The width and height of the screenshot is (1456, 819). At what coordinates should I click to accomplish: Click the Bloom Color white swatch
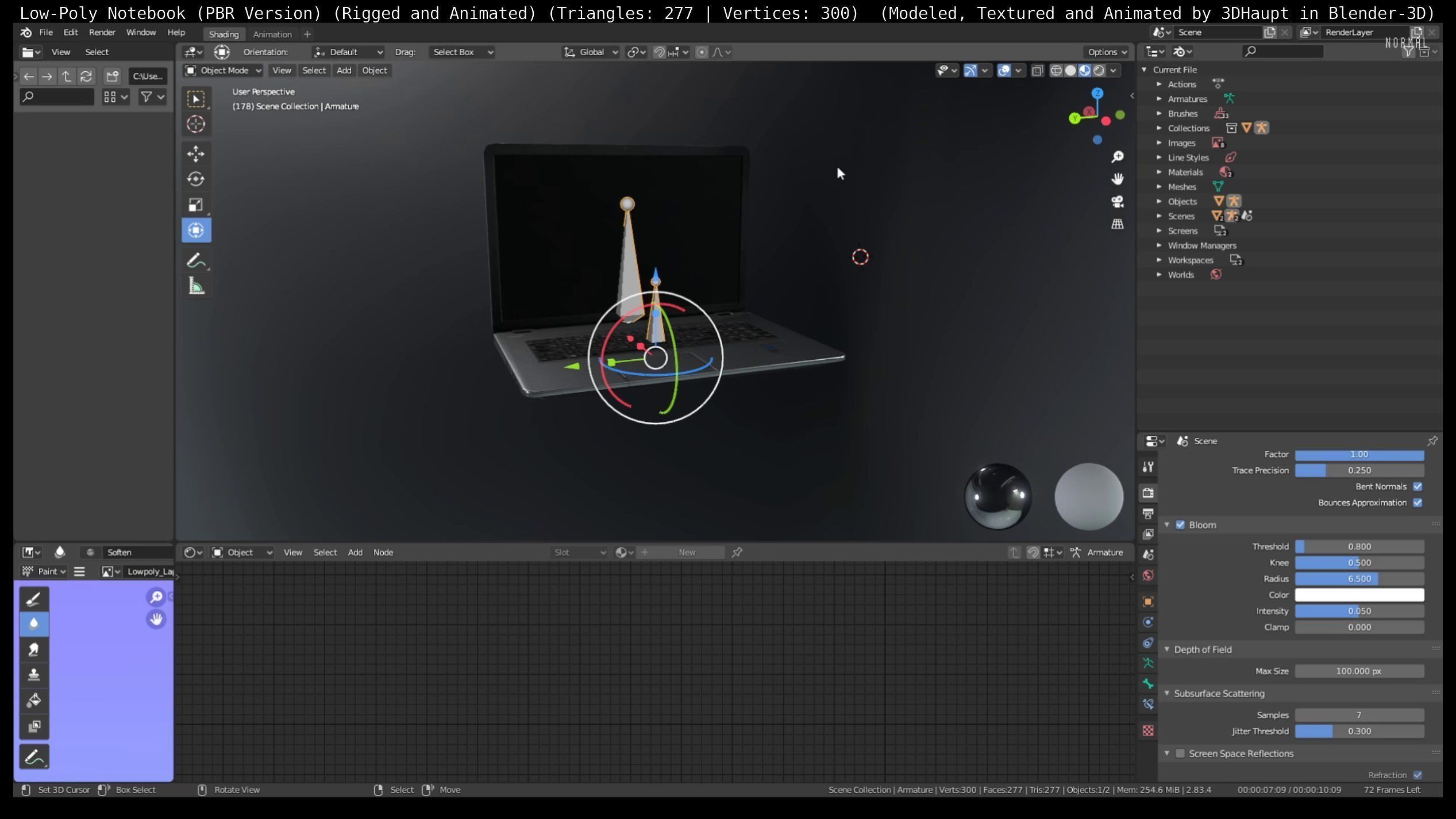pyautogui.click(x=1359, y=595)
